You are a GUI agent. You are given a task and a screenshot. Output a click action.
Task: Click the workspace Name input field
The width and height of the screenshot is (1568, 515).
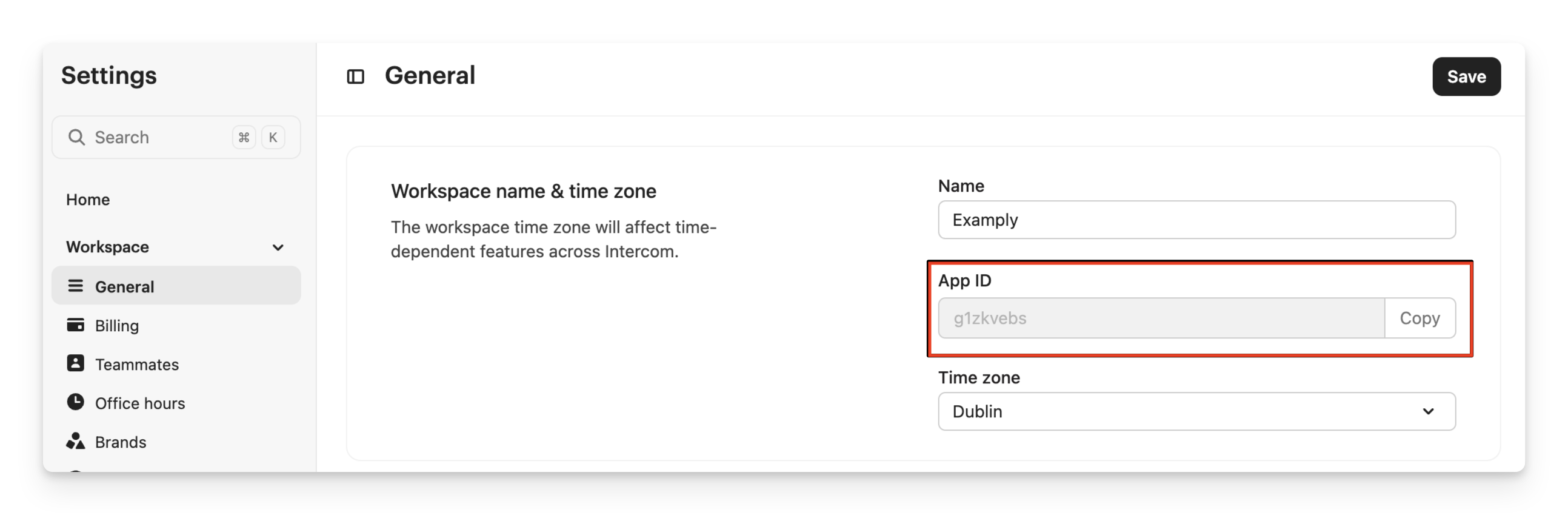pyautogui.click(x=1196, y=220)
